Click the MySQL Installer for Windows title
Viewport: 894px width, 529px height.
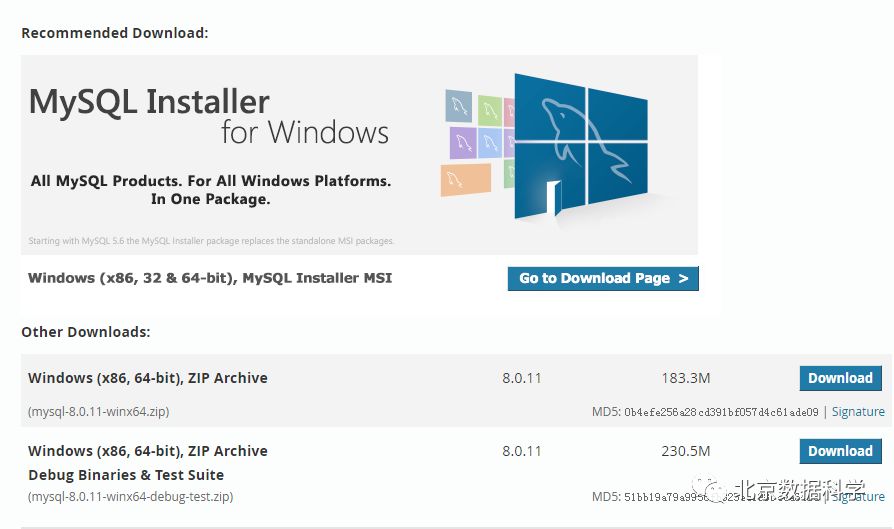(209, 116)
